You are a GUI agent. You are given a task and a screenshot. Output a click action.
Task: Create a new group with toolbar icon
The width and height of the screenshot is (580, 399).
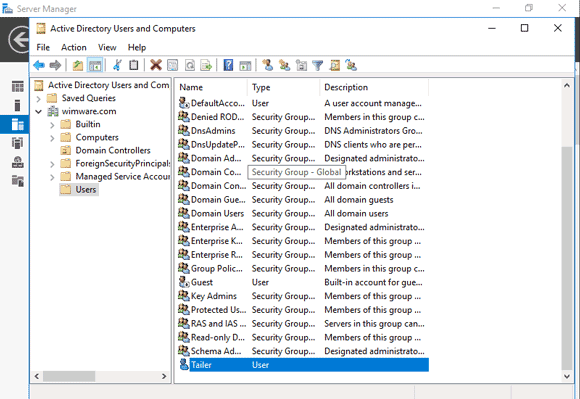pyautogui.click(x=284, y=65)
